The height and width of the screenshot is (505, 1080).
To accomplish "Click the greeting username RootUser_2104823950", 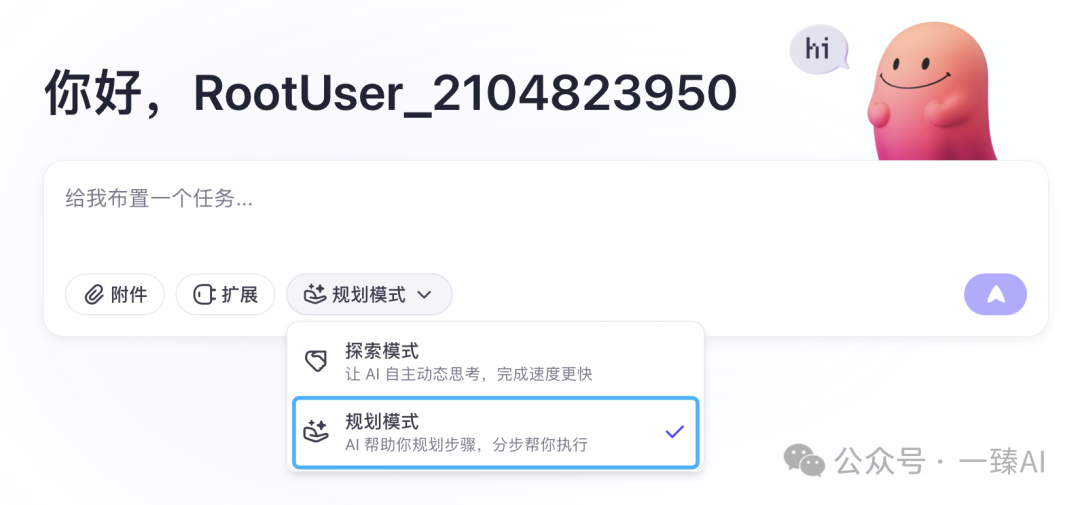I will (x=465, y=93).
